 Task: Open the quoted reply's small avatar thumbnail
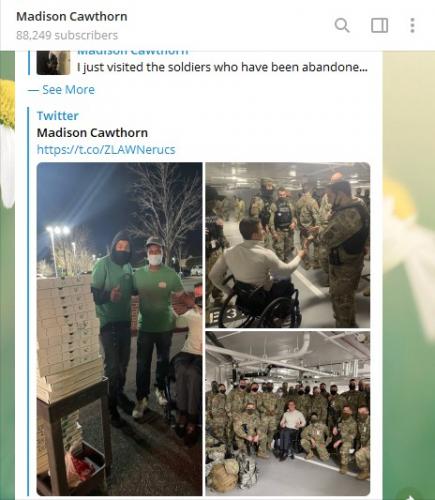tap(53, 63)
